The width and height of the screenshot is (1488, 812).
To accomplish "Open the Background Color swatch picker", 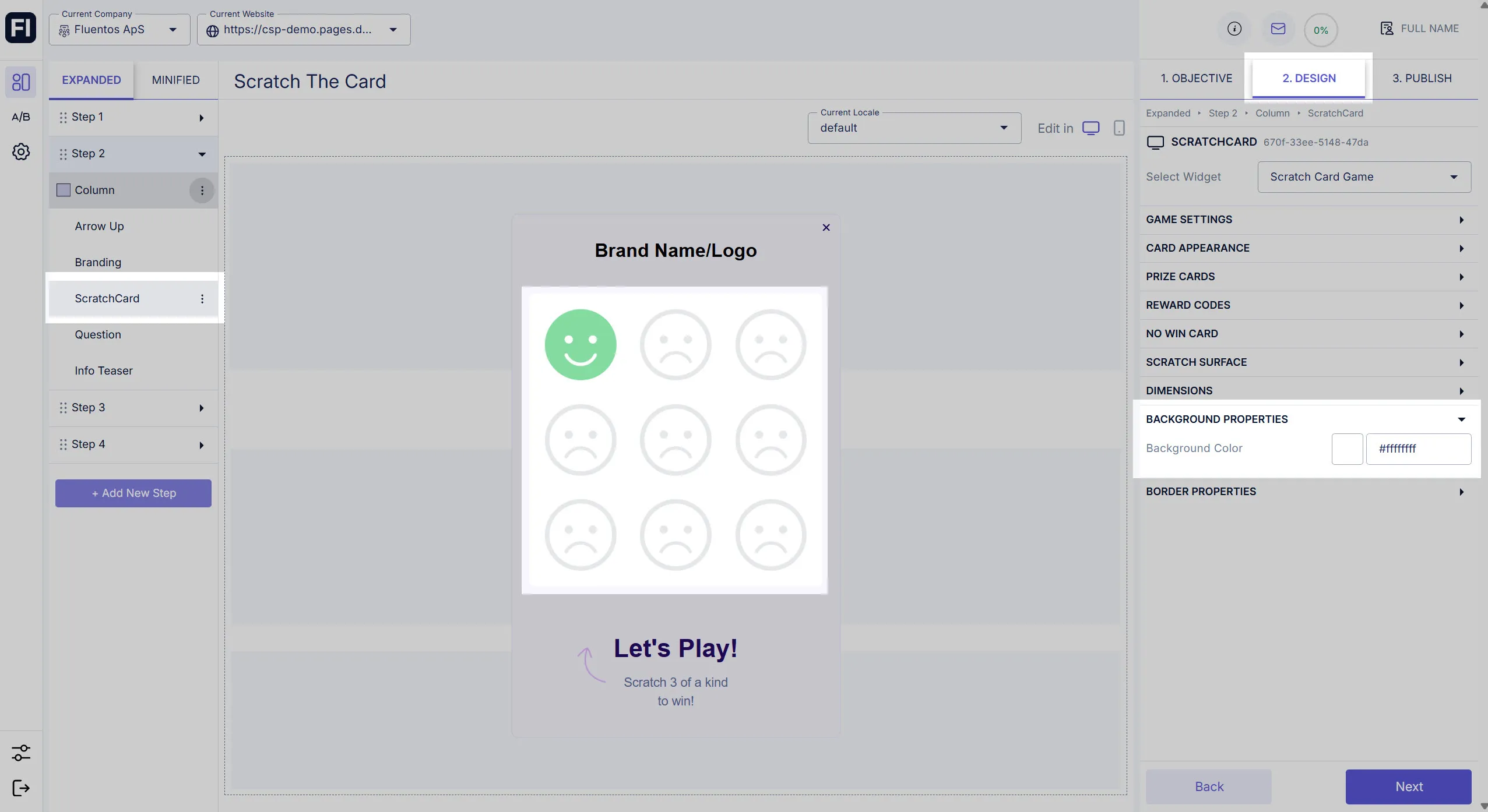I will tap(1347, 449).
